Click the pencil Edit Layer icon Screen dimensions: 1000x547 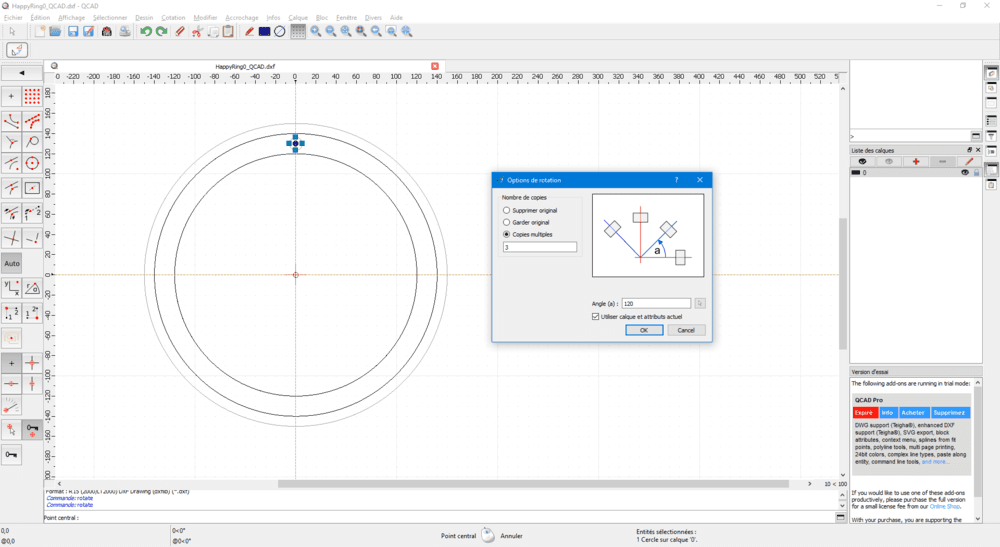click(x=968, y=161)
